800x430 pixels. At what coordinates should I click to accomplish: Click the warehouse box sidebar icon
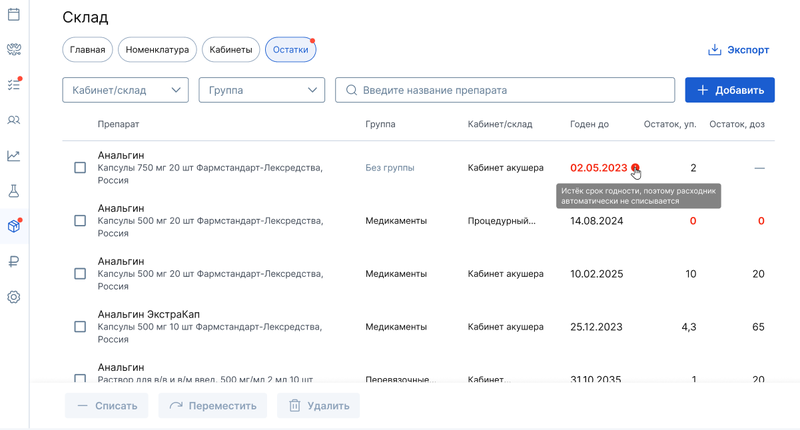[x=14, y=226]
